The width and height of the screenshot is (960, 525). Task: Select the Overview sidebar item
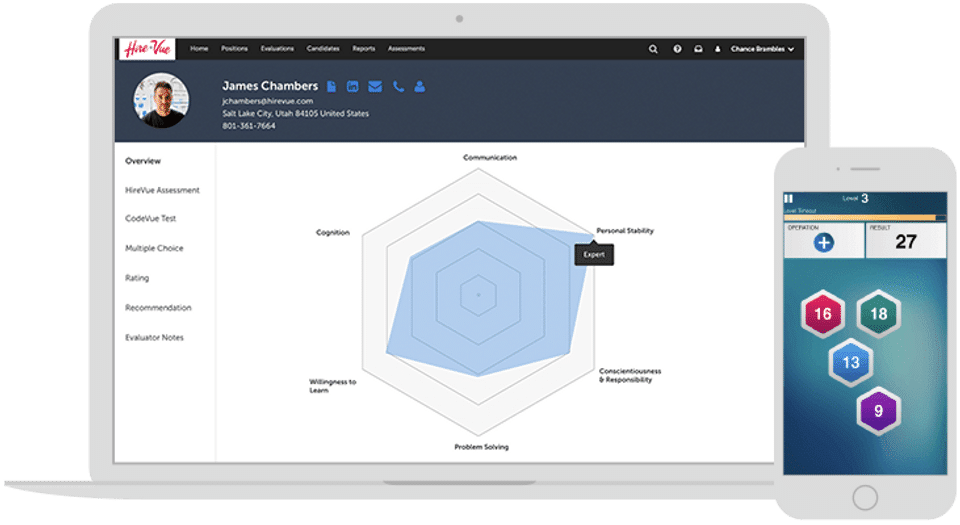pyautogui.click(x=143, y=161)
